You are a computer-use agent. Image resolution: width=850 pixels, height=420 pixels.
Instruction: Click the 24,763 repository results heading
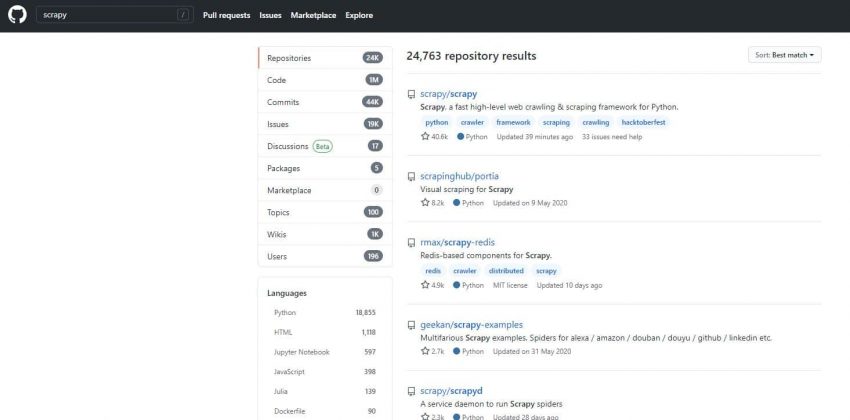click(x=471, y=56)
